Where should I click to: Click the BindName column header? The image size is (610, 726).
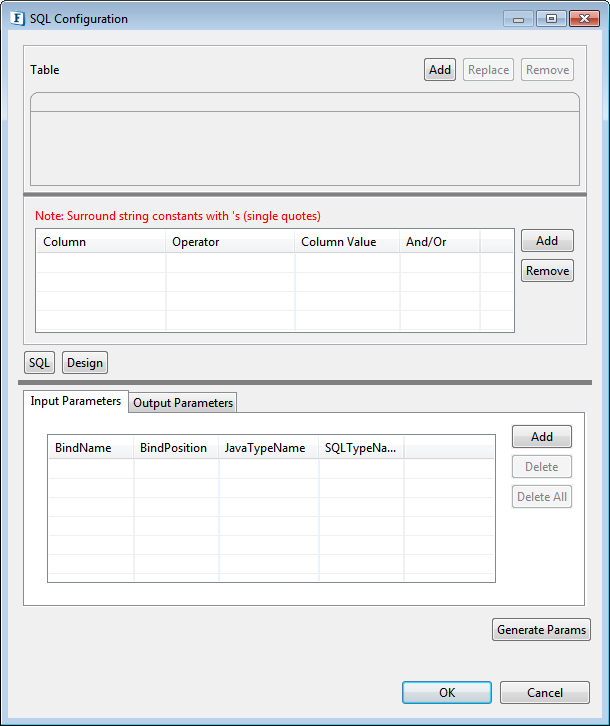91,448
